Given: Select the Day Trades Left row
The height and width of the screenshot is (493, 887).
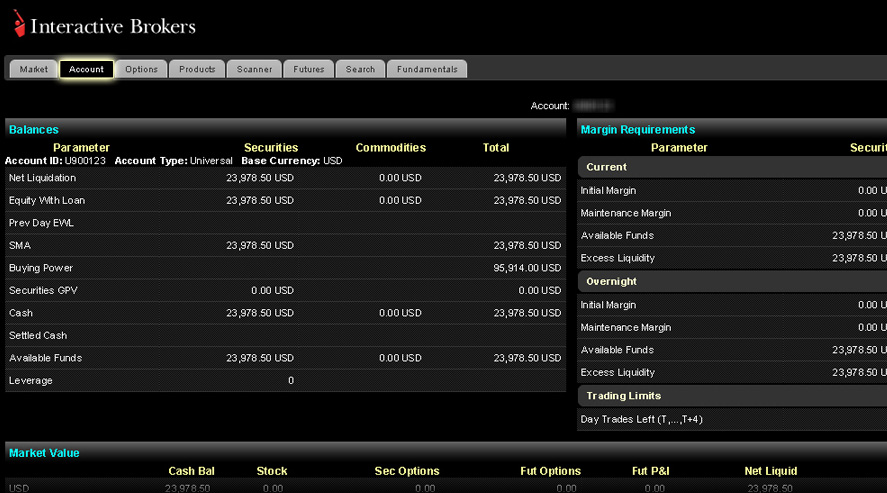Looking at the screenshot, I should point(732,420).
